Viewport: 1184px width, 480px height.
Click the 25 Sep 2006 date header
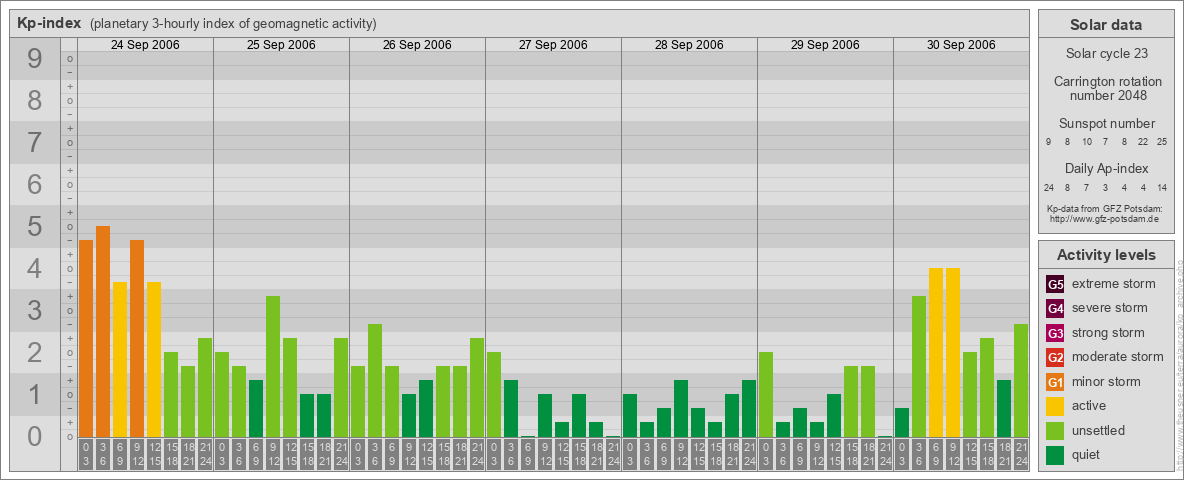pyautogui.click(x=281, y=45)
